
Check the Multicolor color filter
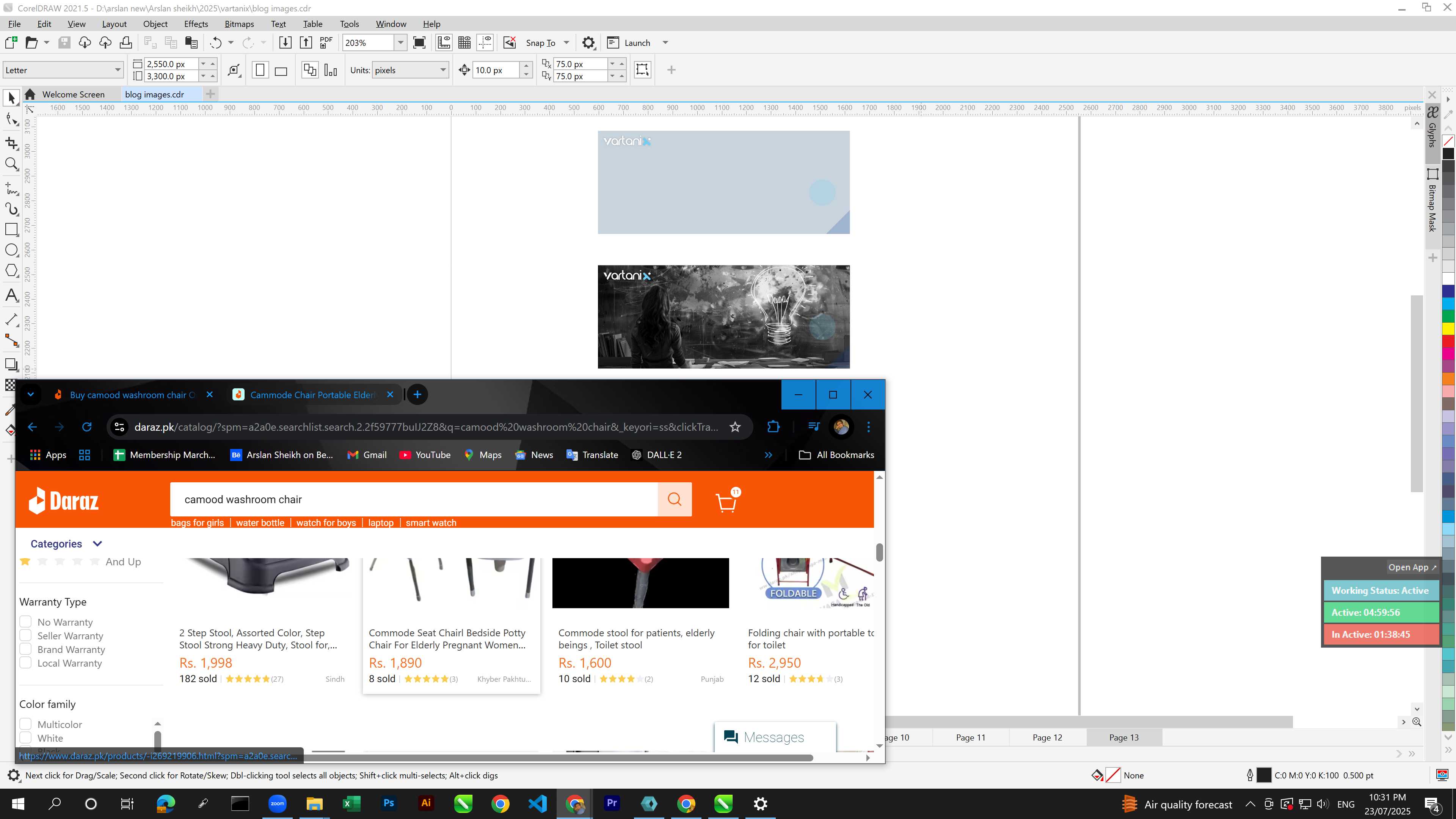click(25, 724)
